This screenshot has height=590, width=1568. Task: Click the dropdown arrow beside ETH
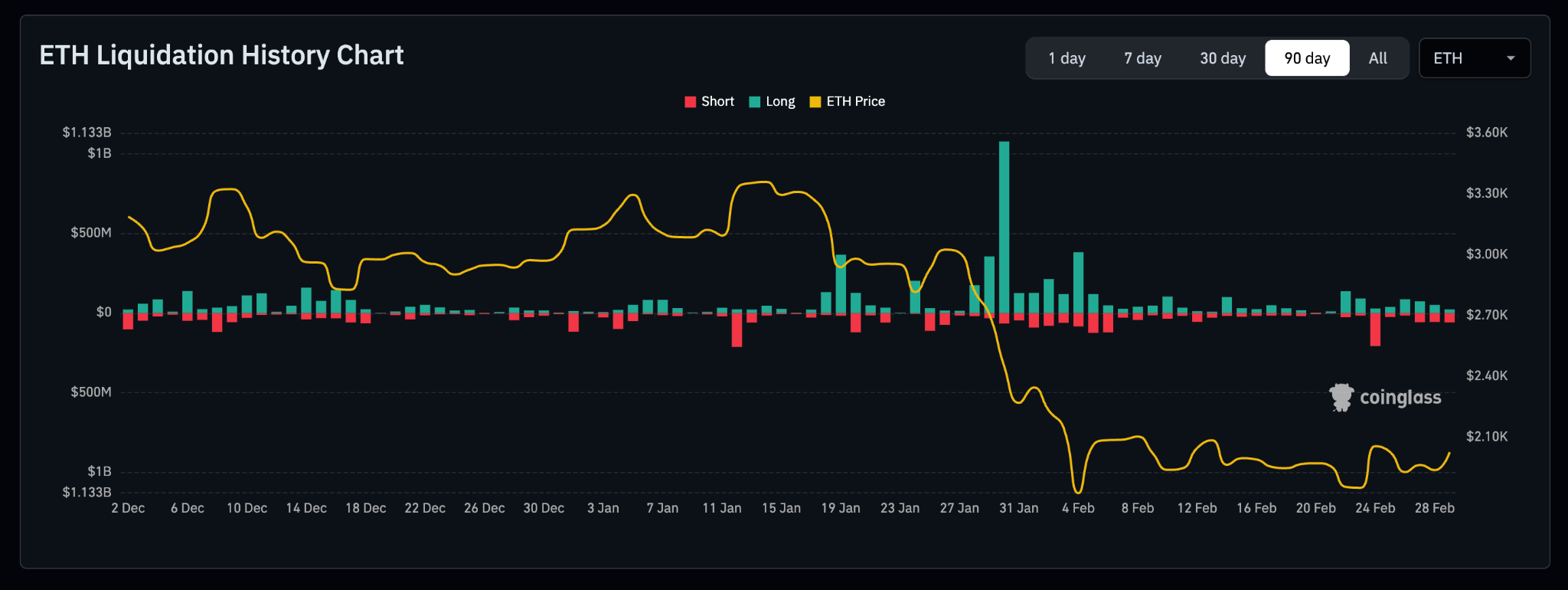(1511, 58)
